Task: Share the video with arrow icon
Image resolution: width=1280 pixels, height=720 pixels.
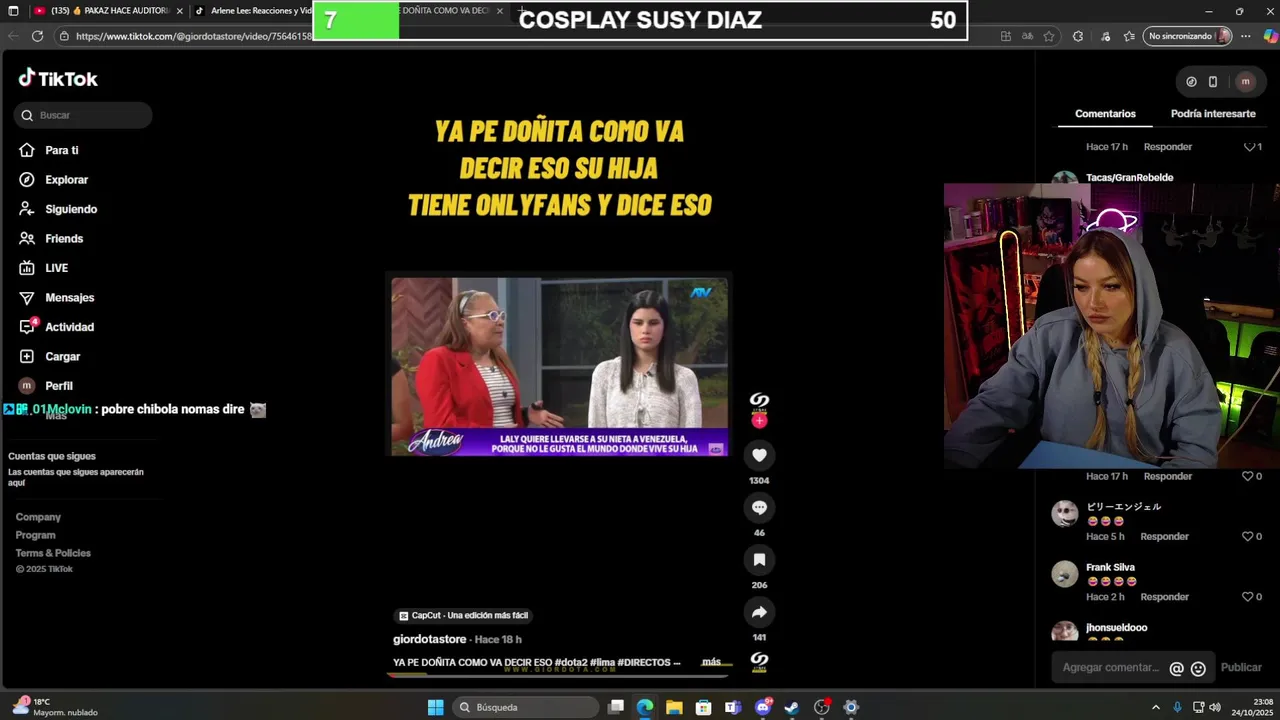Action: pyautogui.click(x=759, y=612)
